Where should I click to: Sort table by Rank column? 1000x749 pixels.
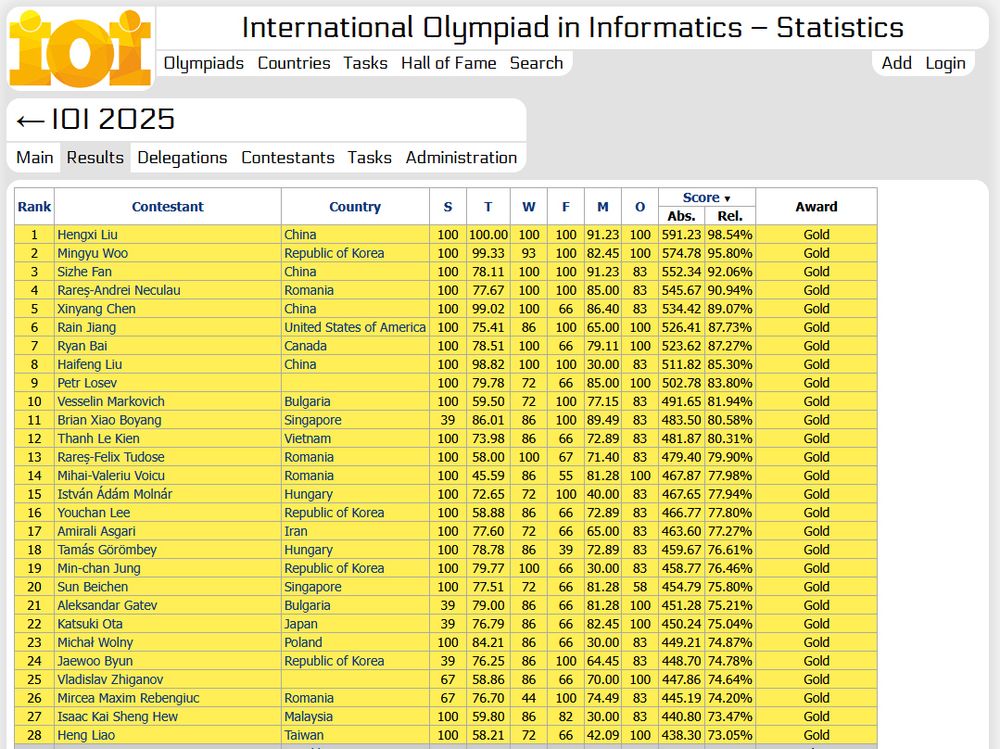[34, 207]
